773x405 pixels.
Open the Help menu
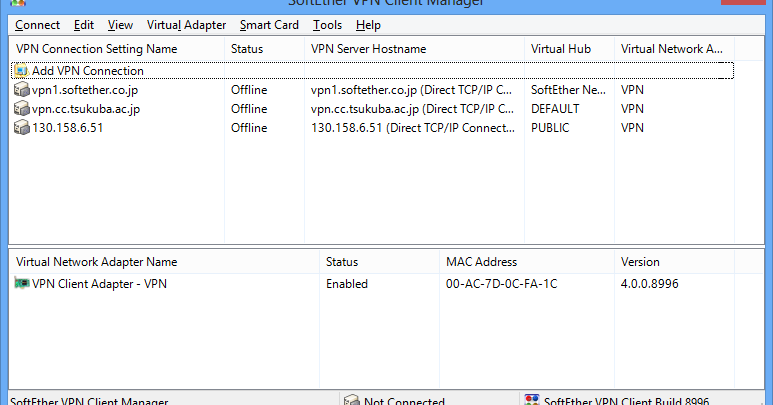click(368, 25)
